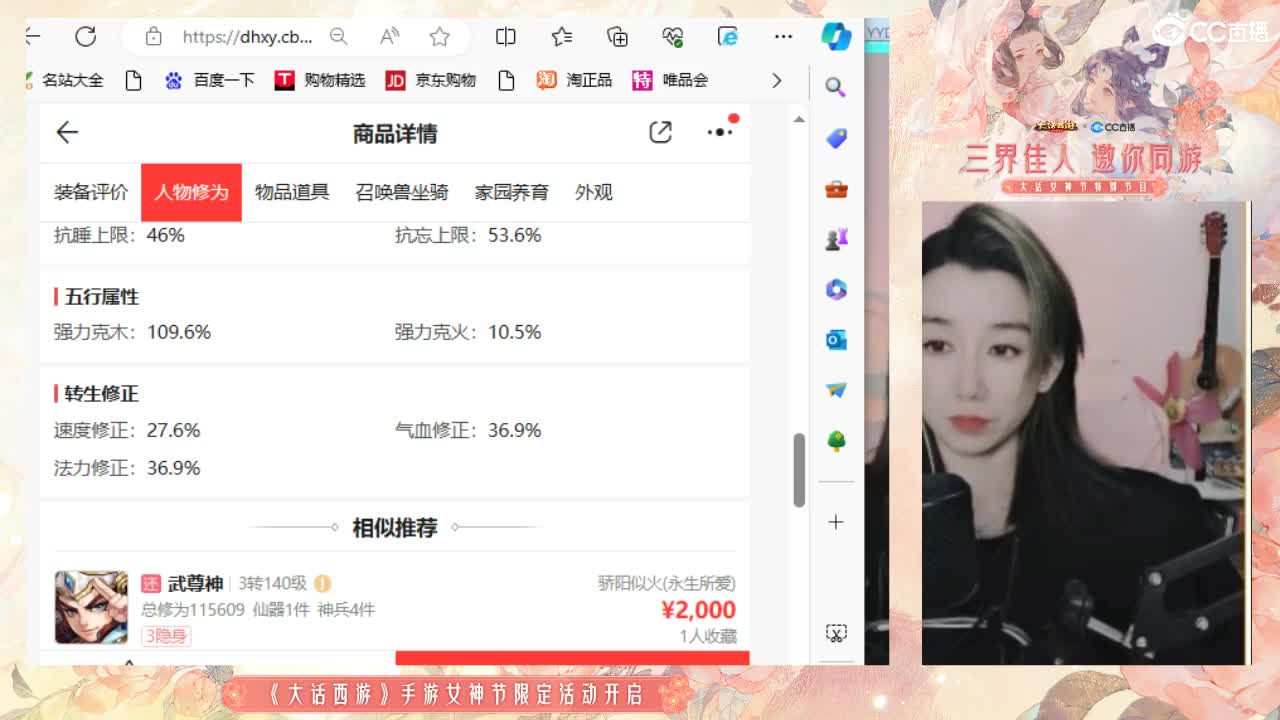Open the screenshot capture icon in sidebar
The image size is (1280, 720).
(836, 634)
